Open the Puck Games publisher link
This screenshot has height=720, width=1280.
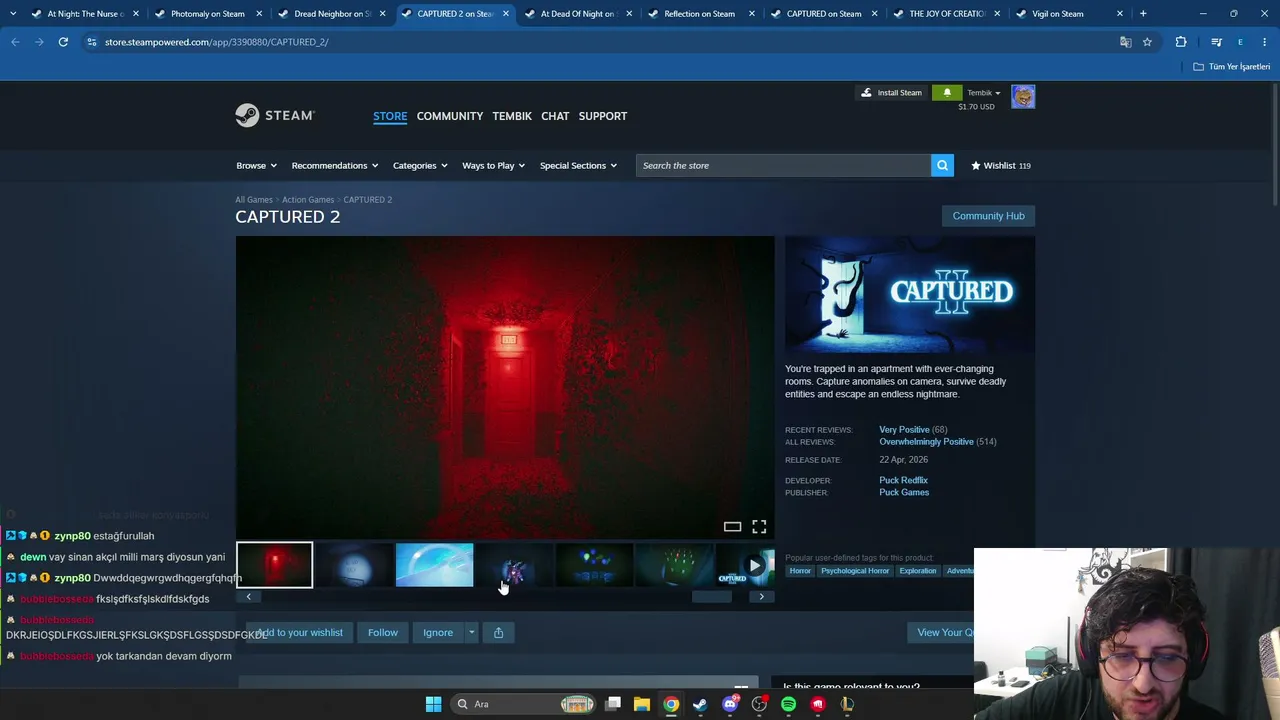[904, 492]
